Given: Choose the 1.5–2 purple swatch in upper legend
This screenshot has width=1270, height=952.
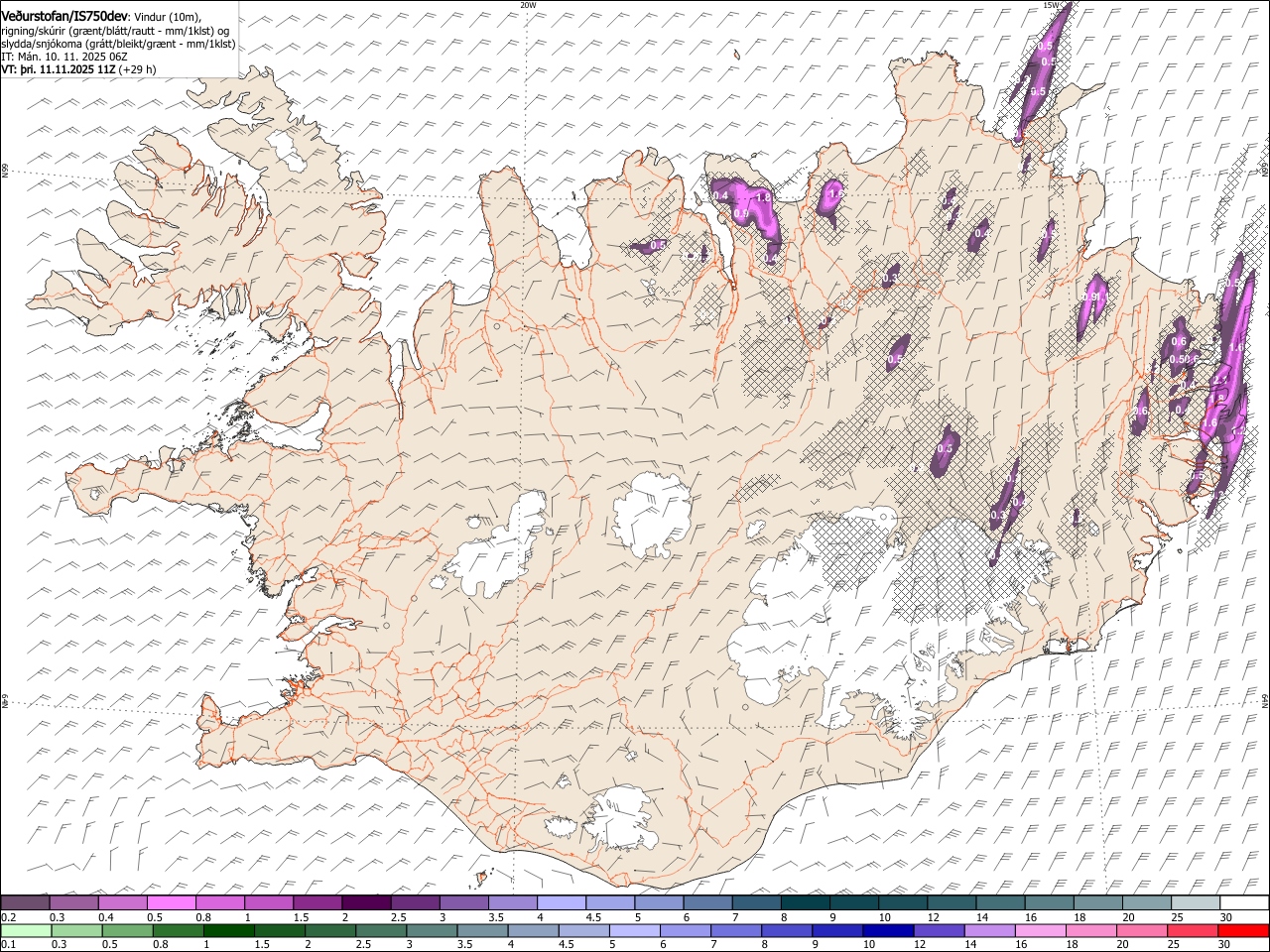Looking at the screenshot, I should click(317, 902).
